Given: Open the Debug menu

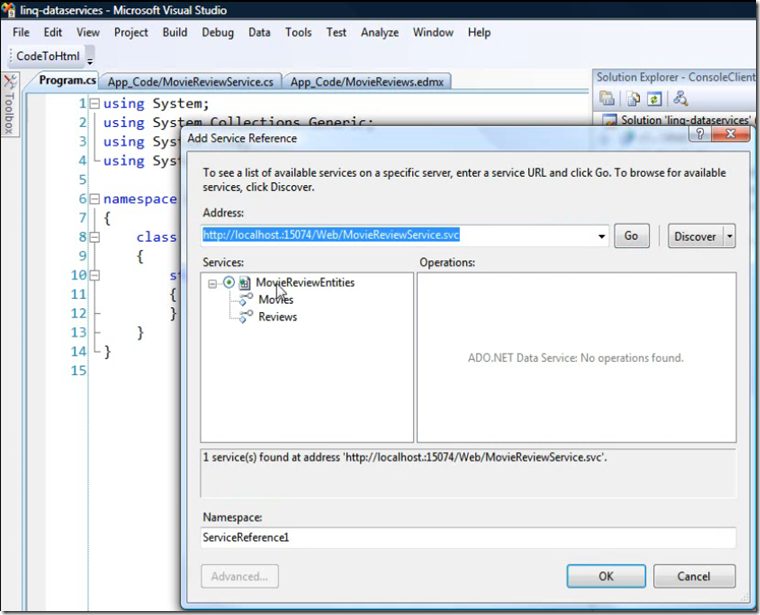Looking at the screenshot, I should [218, 32].
